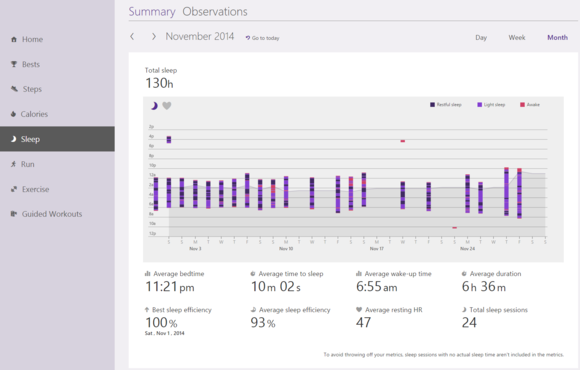Select the Sleep sidebar item
The height and width of the screenshot is (370, 580).
(x=57, y=139)
